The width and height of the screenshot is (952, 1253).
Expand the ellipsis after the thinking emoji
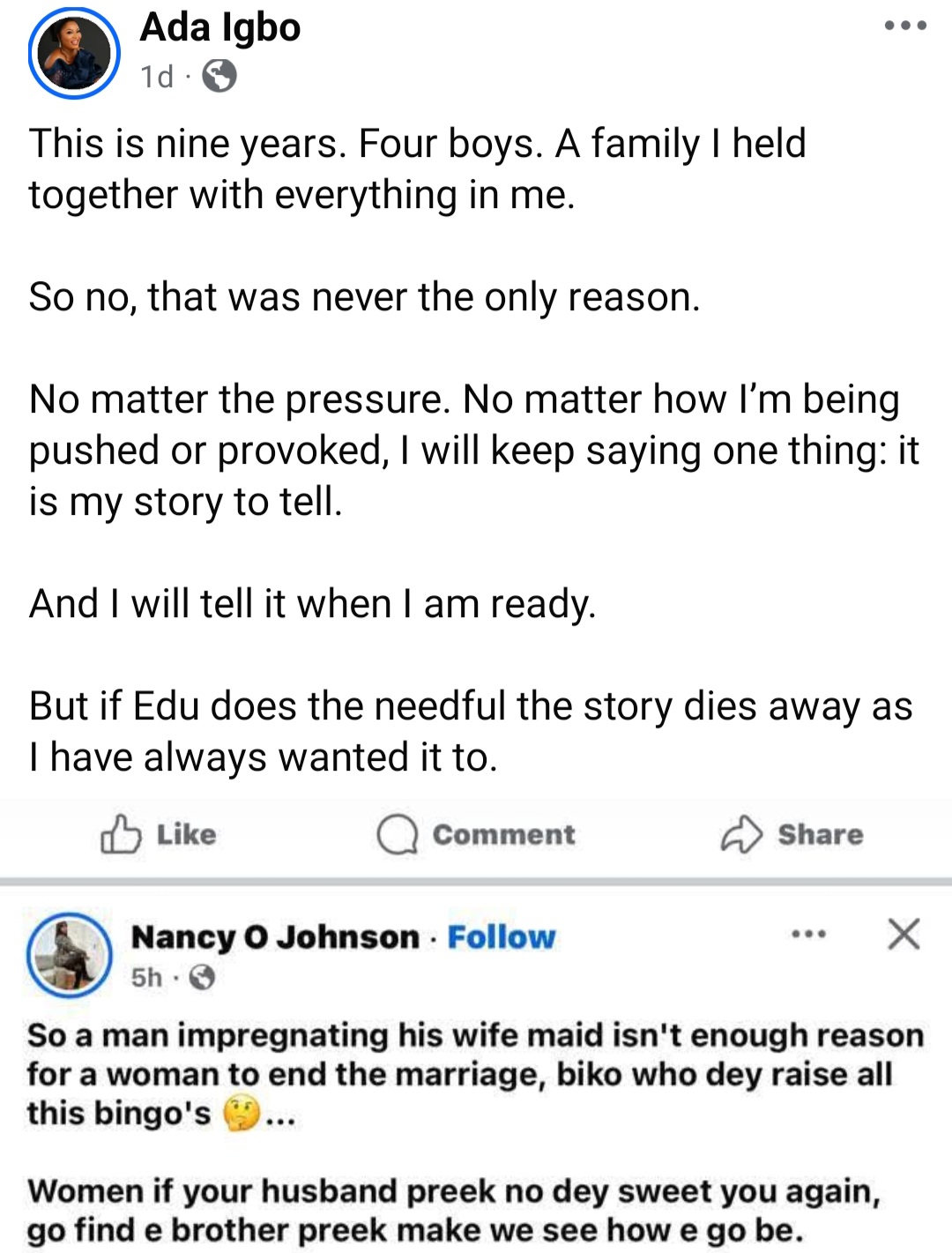point(280,1118)
